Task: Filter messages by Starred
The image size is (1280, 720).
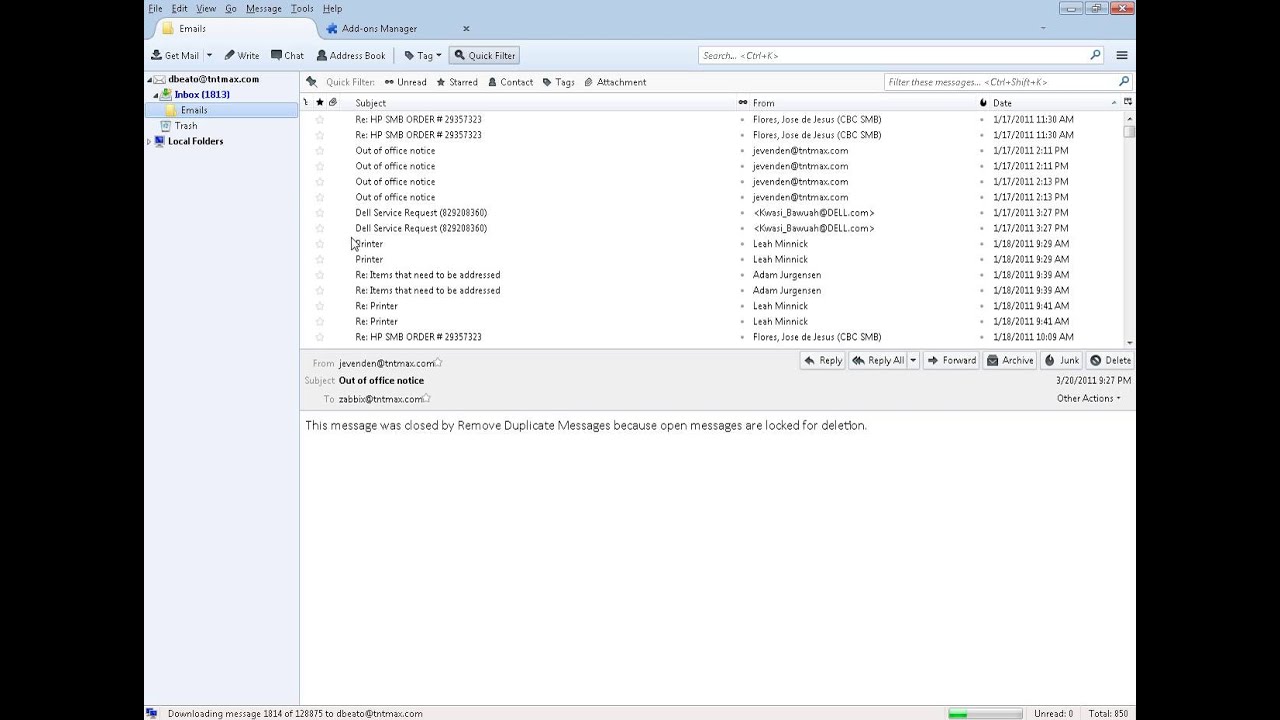Action: click(x=456, y=82)
